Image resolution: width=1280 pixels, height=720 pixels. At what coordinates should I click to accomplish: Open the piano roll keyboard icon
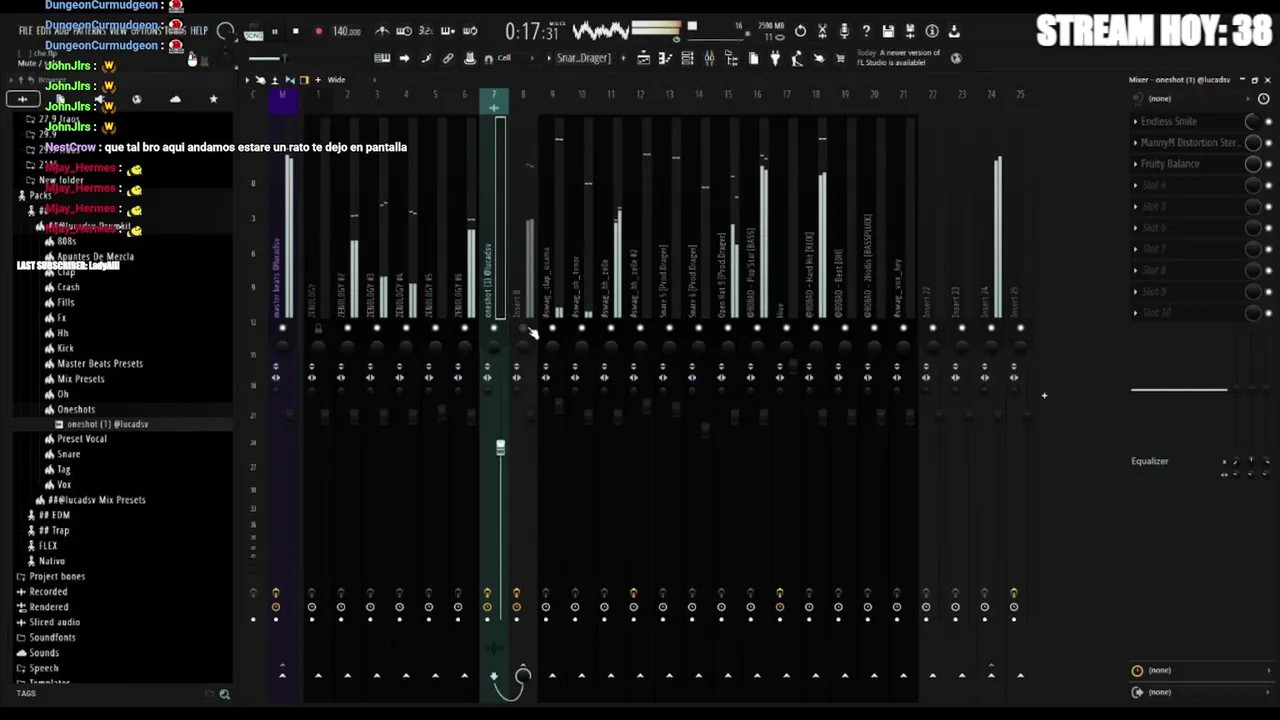(382, 59)
